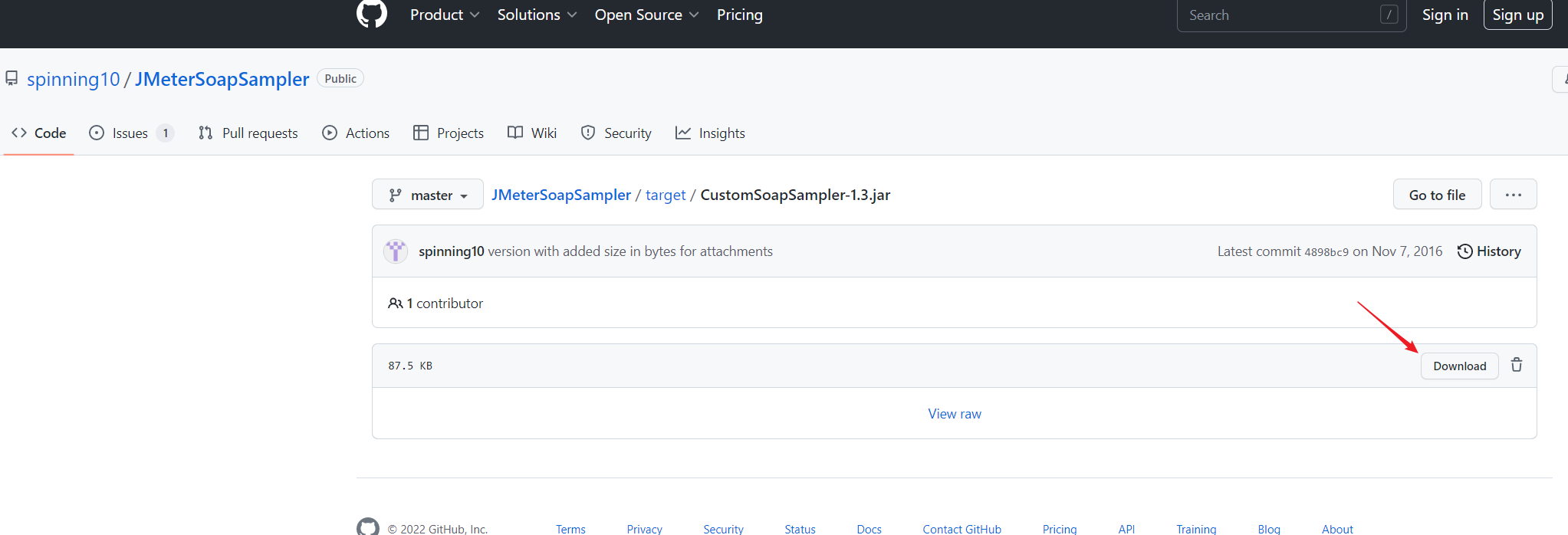
Task: Open the three-dots more options menu
Action: click(x=1513, y=195)
